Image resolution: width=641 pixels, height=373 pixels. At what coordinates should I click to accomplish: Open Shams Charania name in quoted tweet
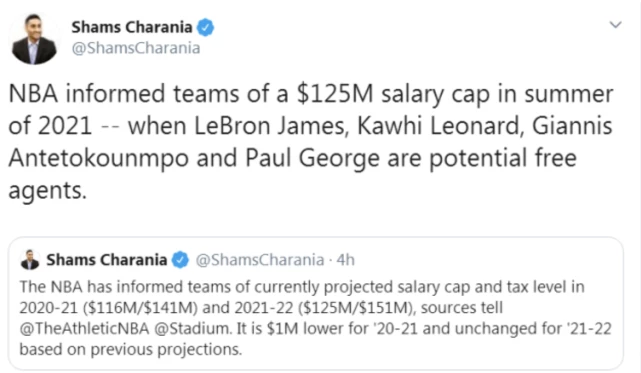point(106,260)
